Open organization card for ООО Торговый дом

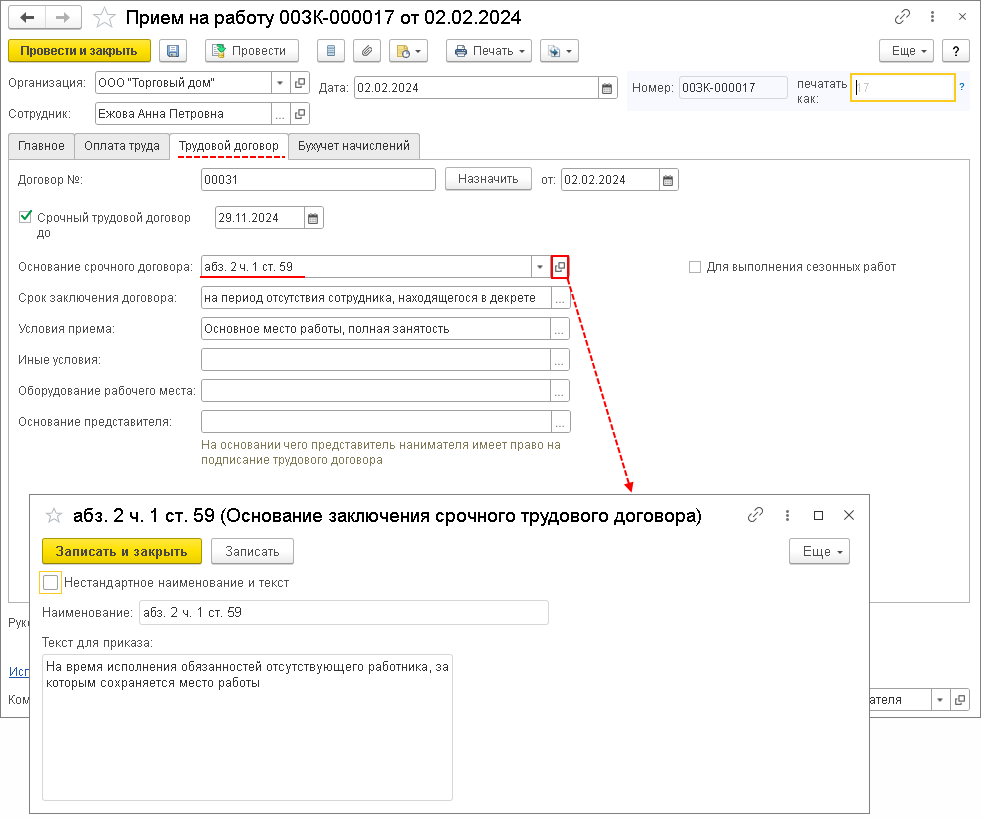pyautogui.click(x=300, y=83)
